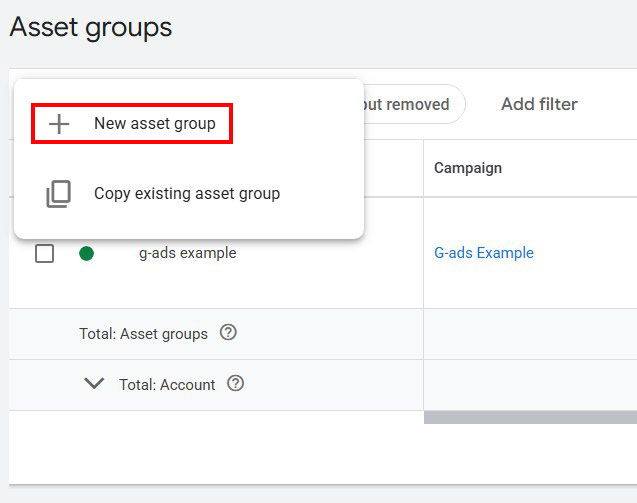The height and width of the screenshot is (503, 637).
Task: Click the plus icon for new asset group
Action: click(60, 124)
